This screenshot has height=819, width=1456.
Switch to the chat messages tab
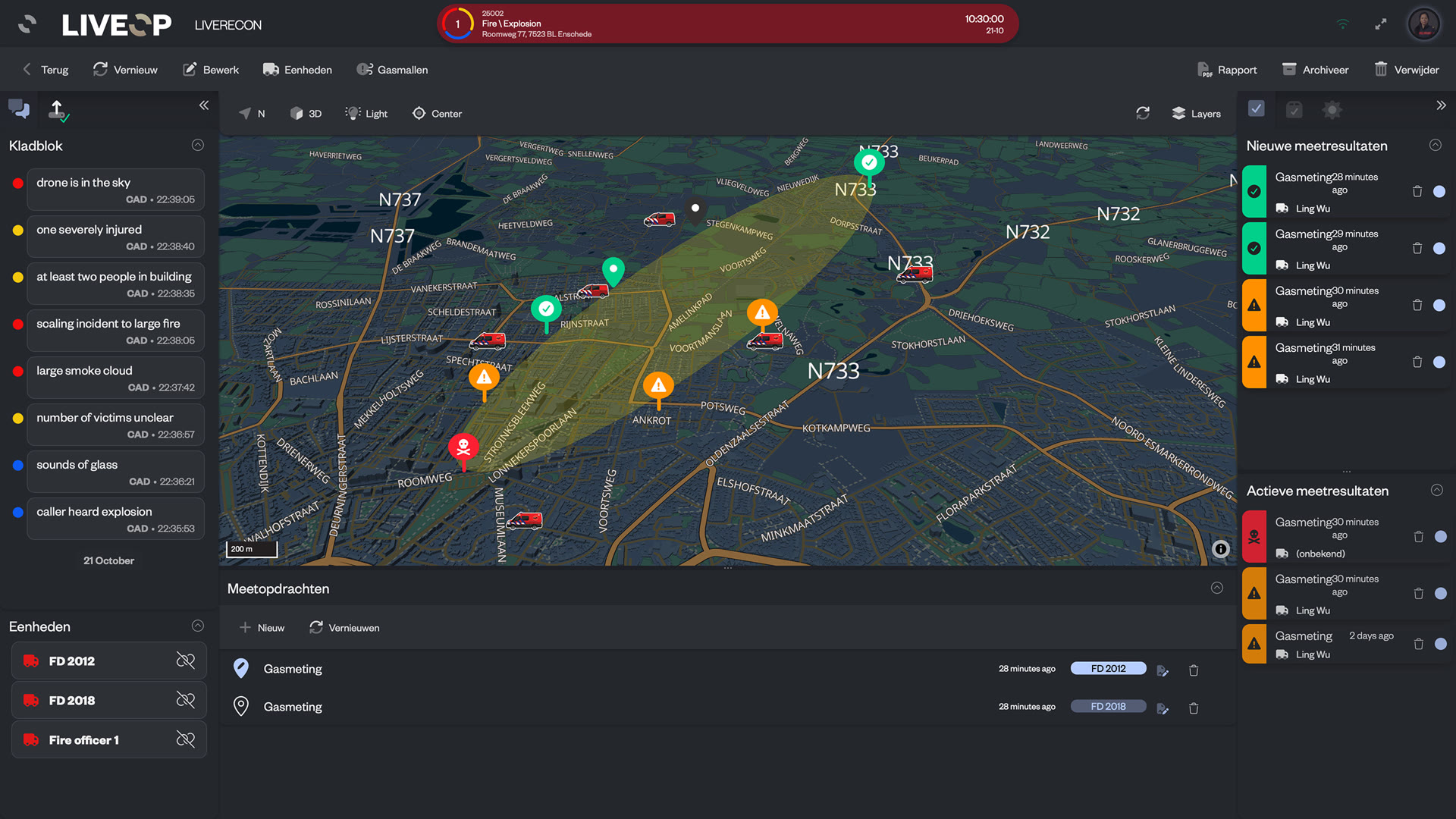(x=19, y=109)
